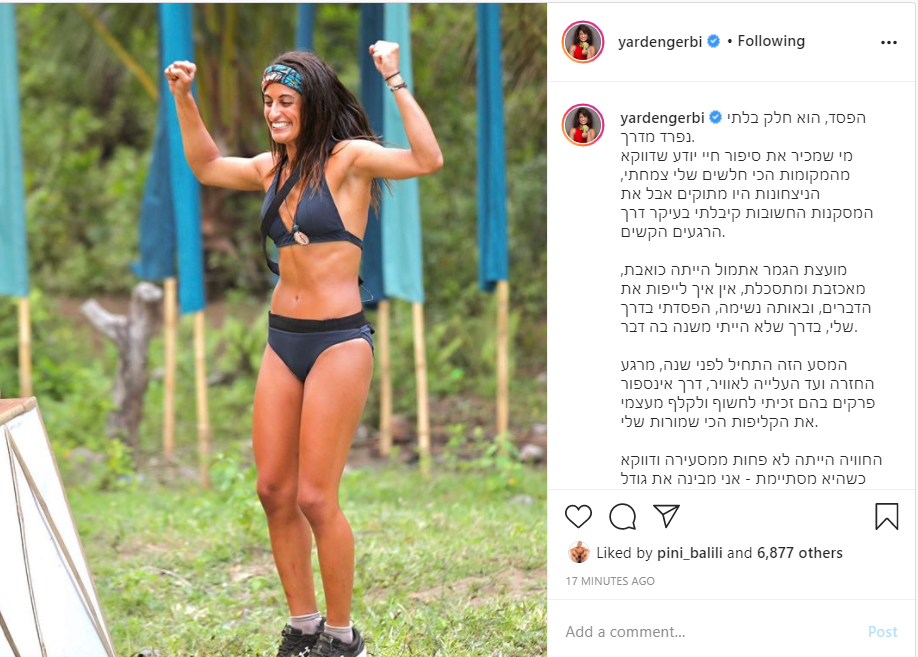Open yardengerbi username link in the caption
Image resolution: width=918 pixels, height=657 pixels.
tap(662, 118)
